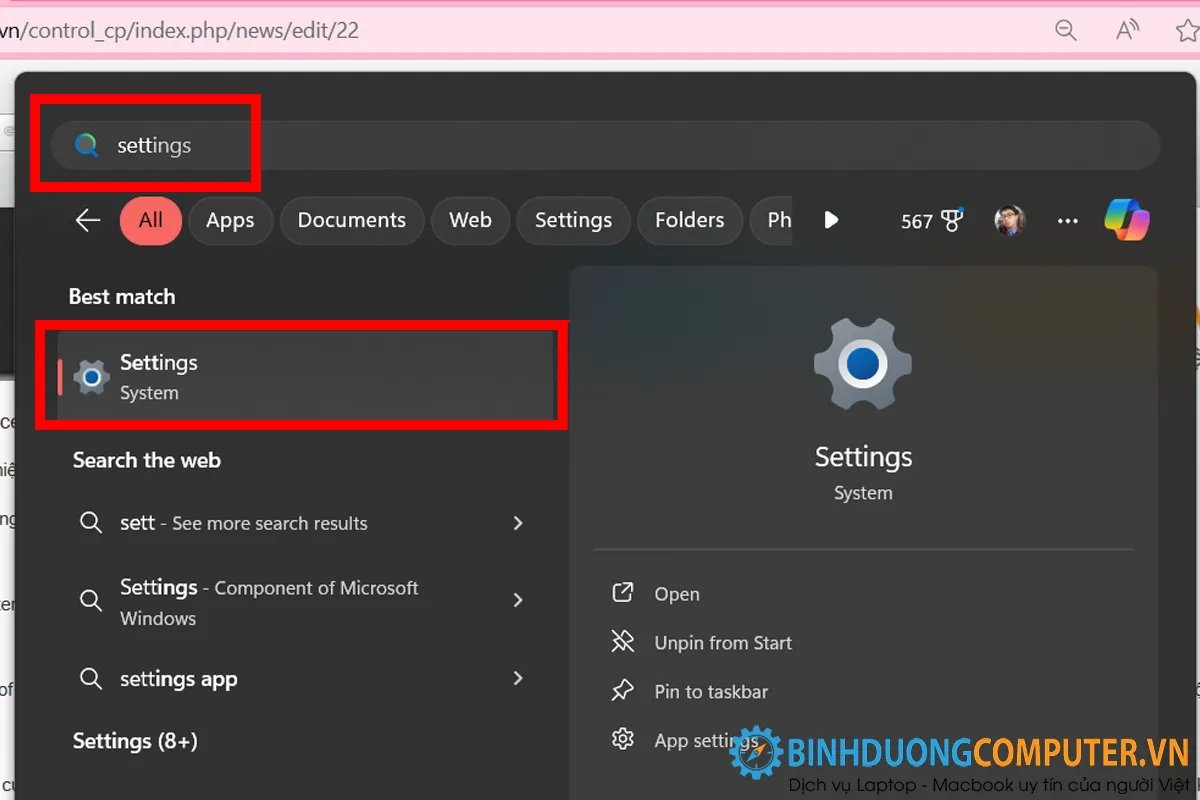This screenshot has height=800, width=1200.
Task: Click Unpin from Start
Action: [x=723, y=642]
